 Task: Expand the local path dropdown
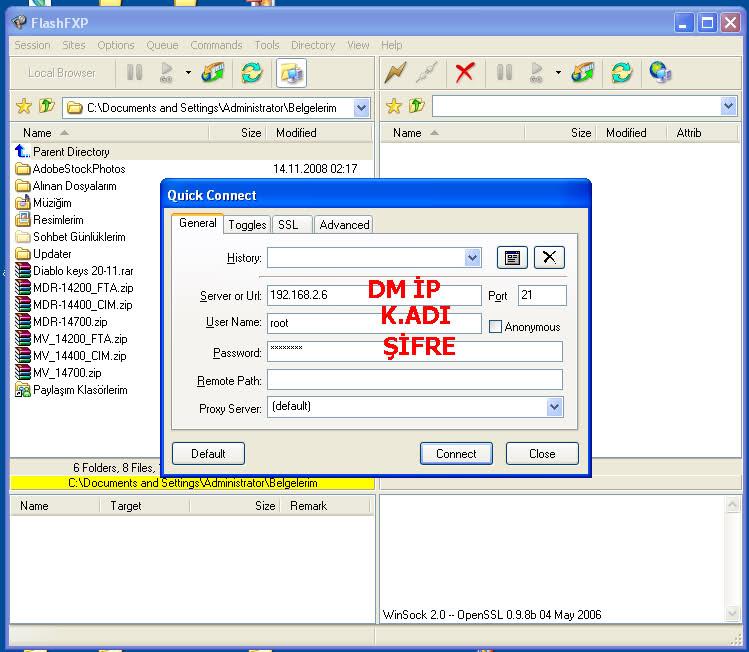[361, 108]
